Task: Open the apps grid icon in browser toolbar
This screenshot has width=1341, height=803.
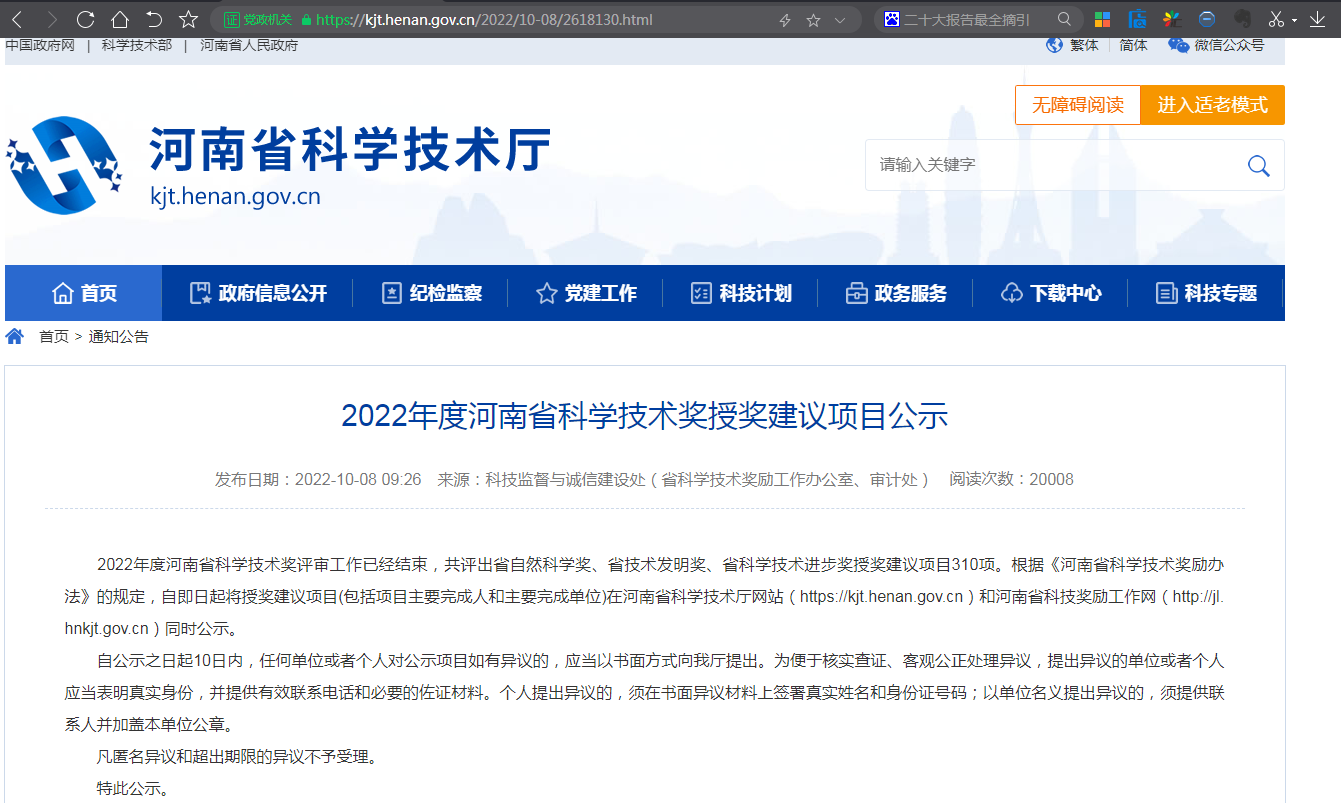Action: 1104,18
